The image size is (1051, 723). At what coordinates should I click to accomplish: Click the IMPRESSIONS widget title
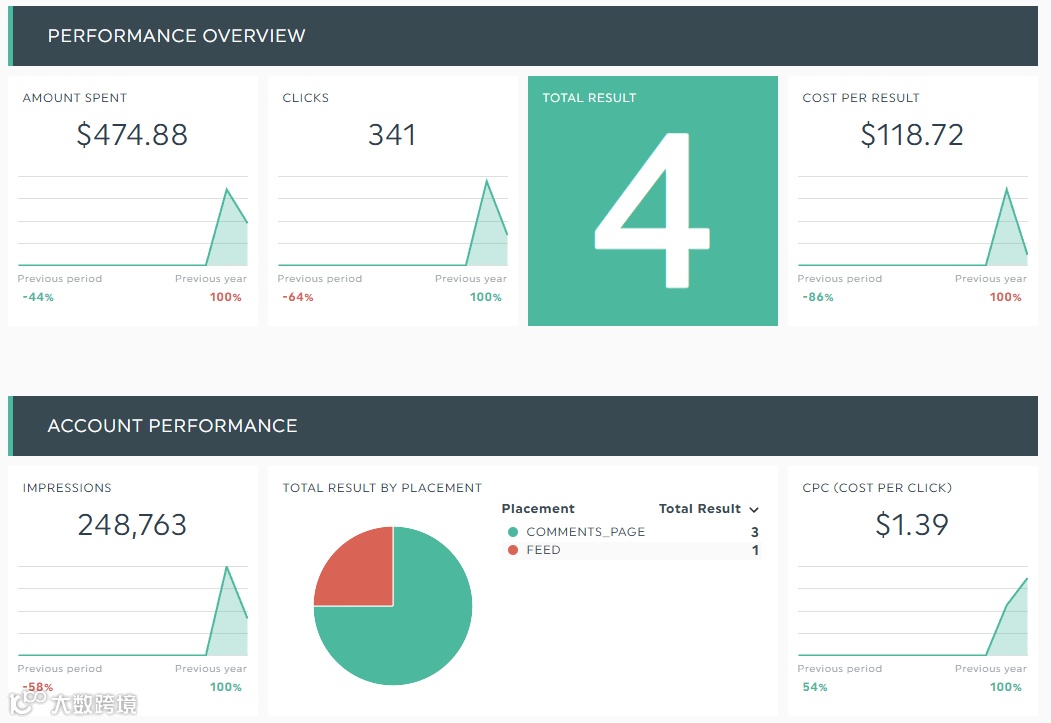(67, 488)
